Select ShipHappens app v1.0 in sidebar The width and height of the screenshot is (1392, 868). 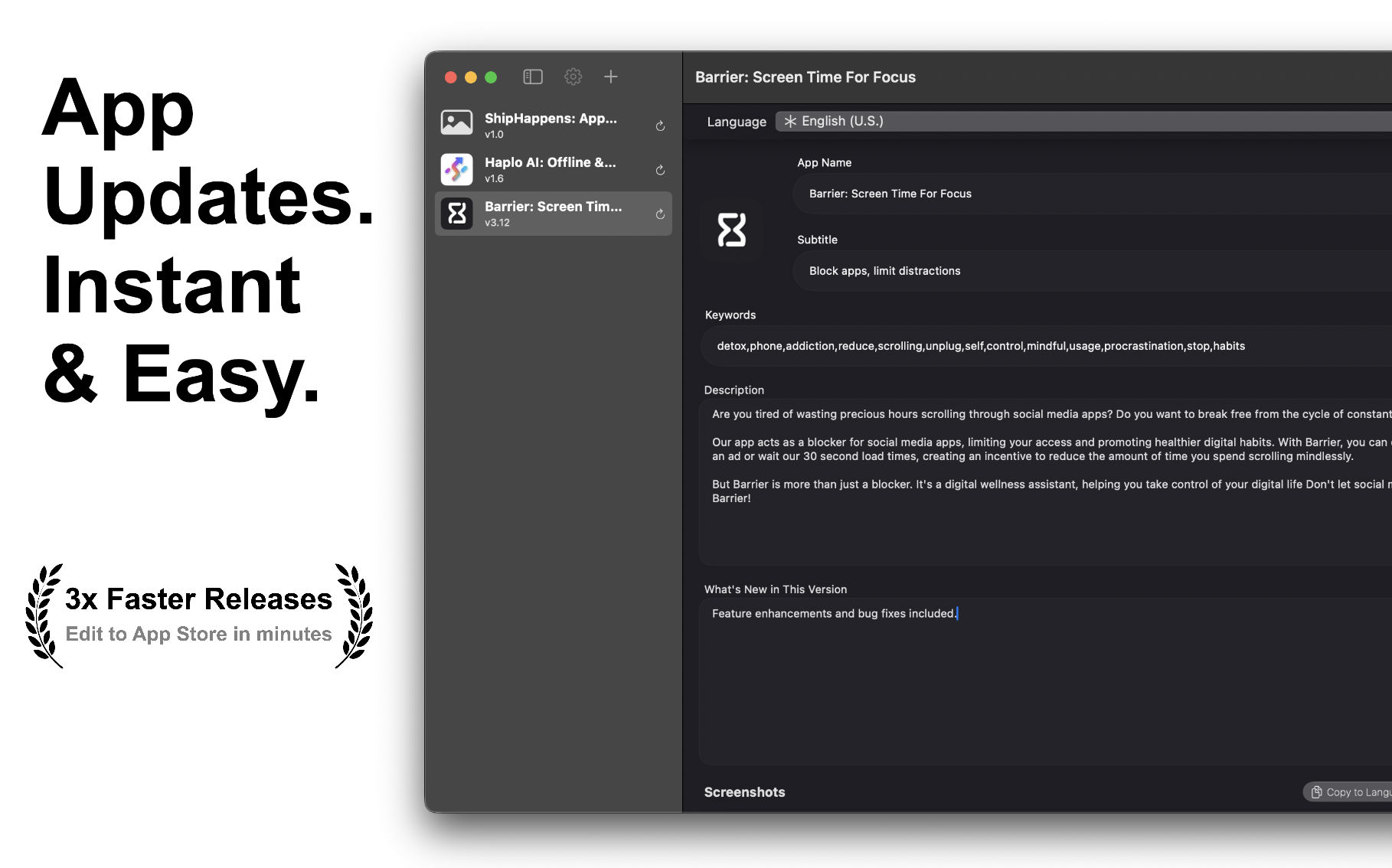[551, 126]
